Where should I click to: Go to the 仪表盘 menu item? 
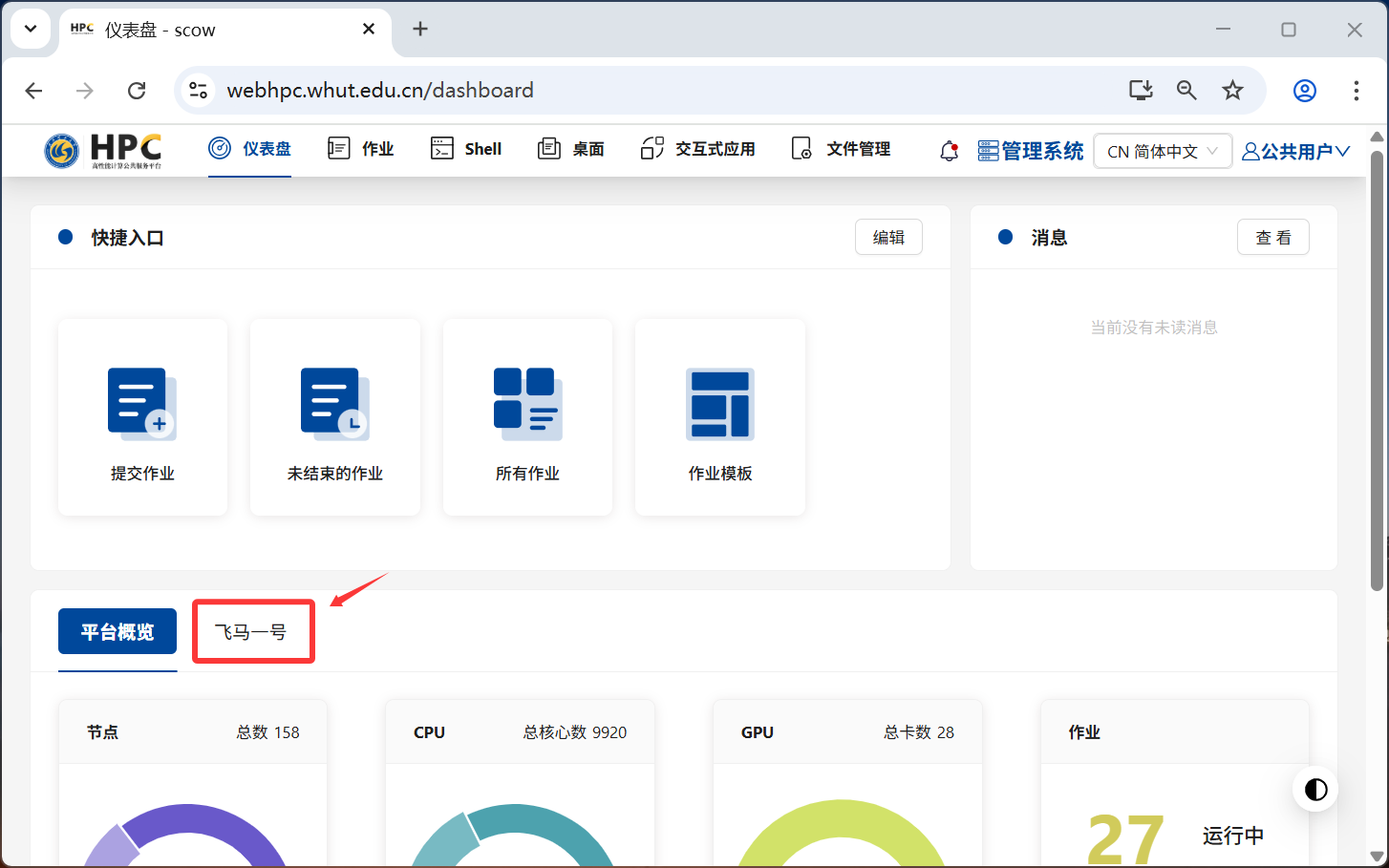249,149
